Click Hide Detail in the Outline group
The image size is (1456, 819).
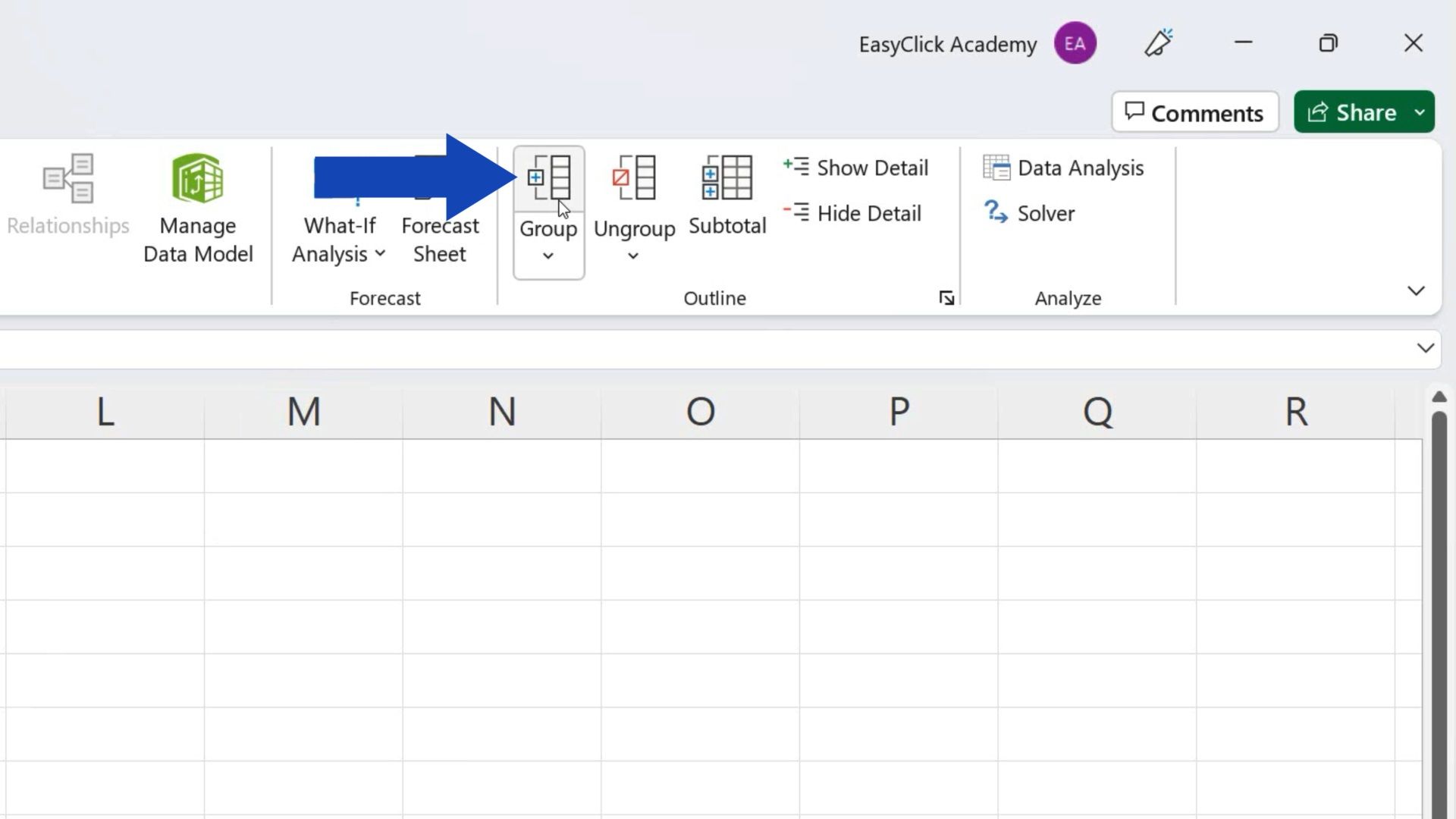click(x=853, y=213)
